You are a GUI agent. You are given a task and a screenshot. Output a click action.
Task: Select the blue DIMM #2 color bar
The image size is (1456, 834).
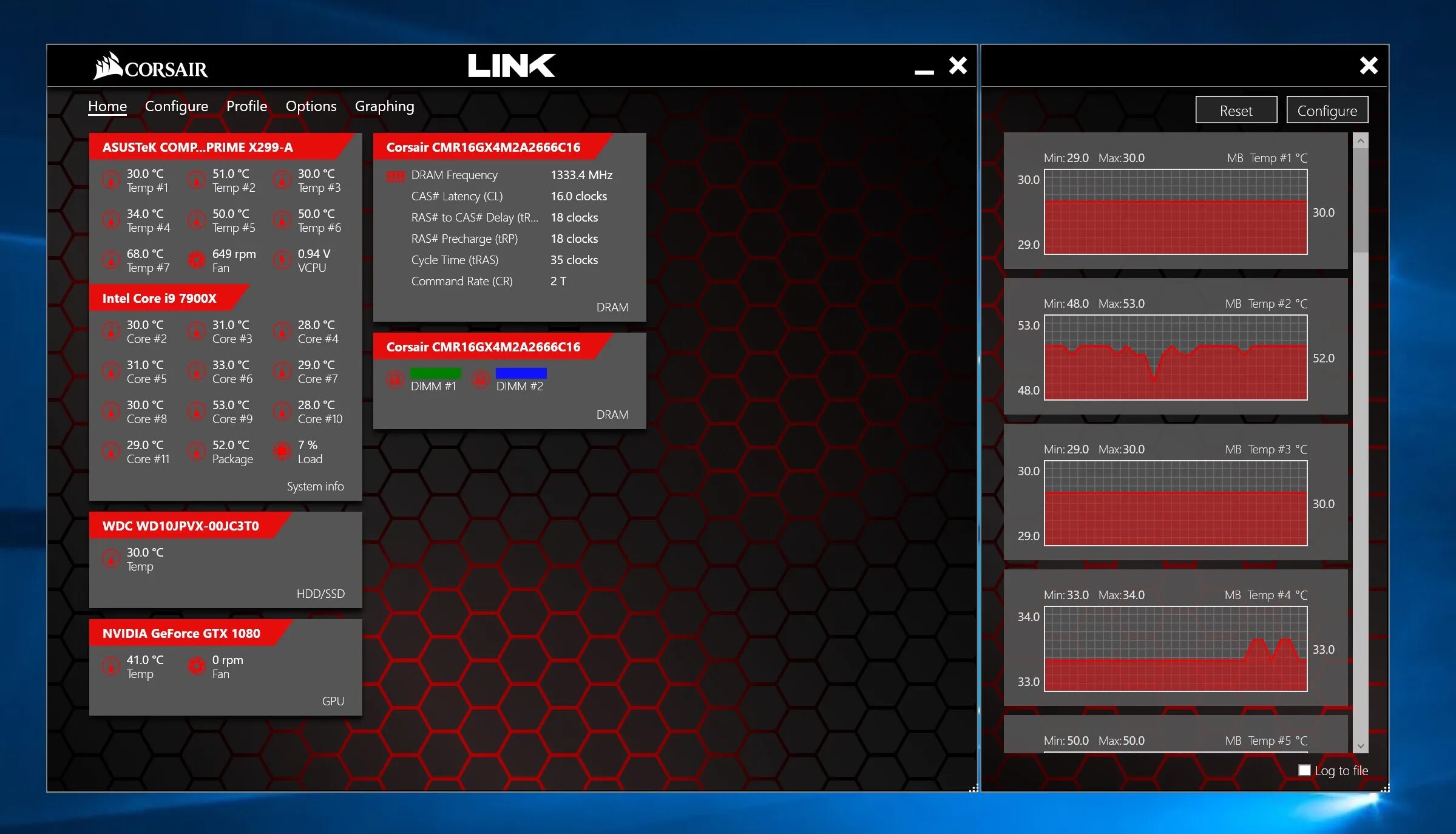pos(521,373)
